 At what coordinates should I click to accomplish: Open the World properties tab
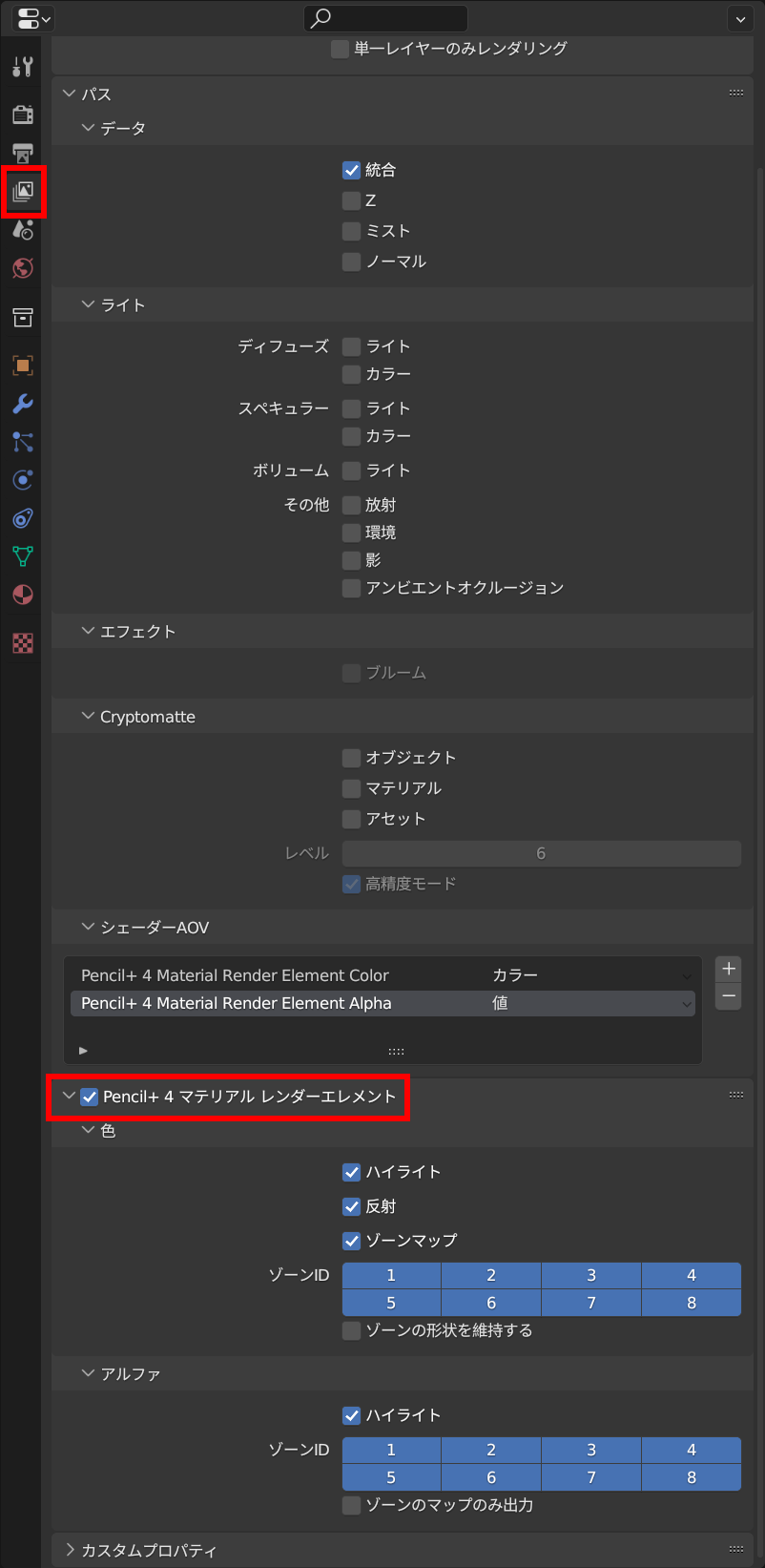pyautogui.click(x=23, y=268)
